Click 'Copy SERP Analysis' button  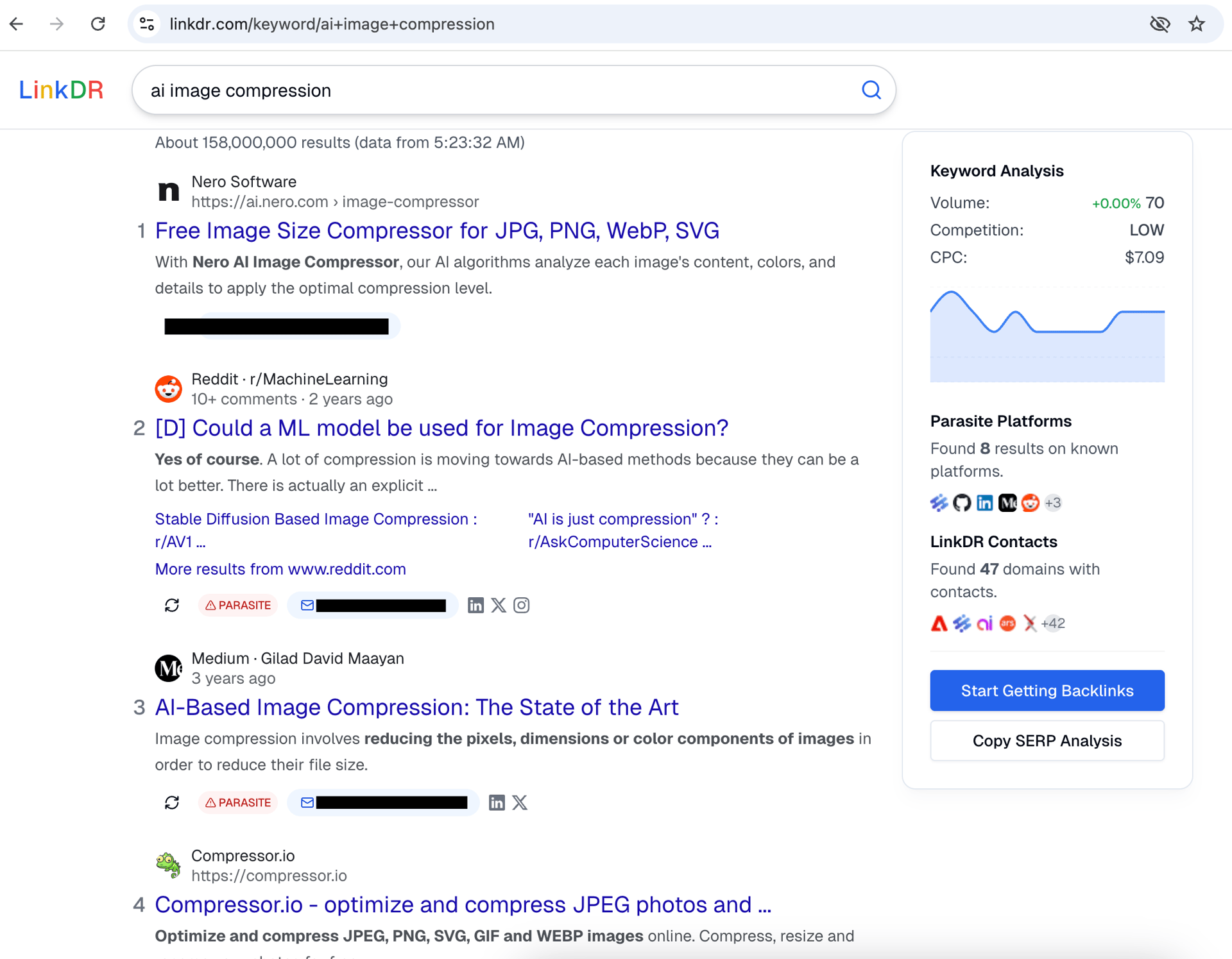tap(1047, 741)
